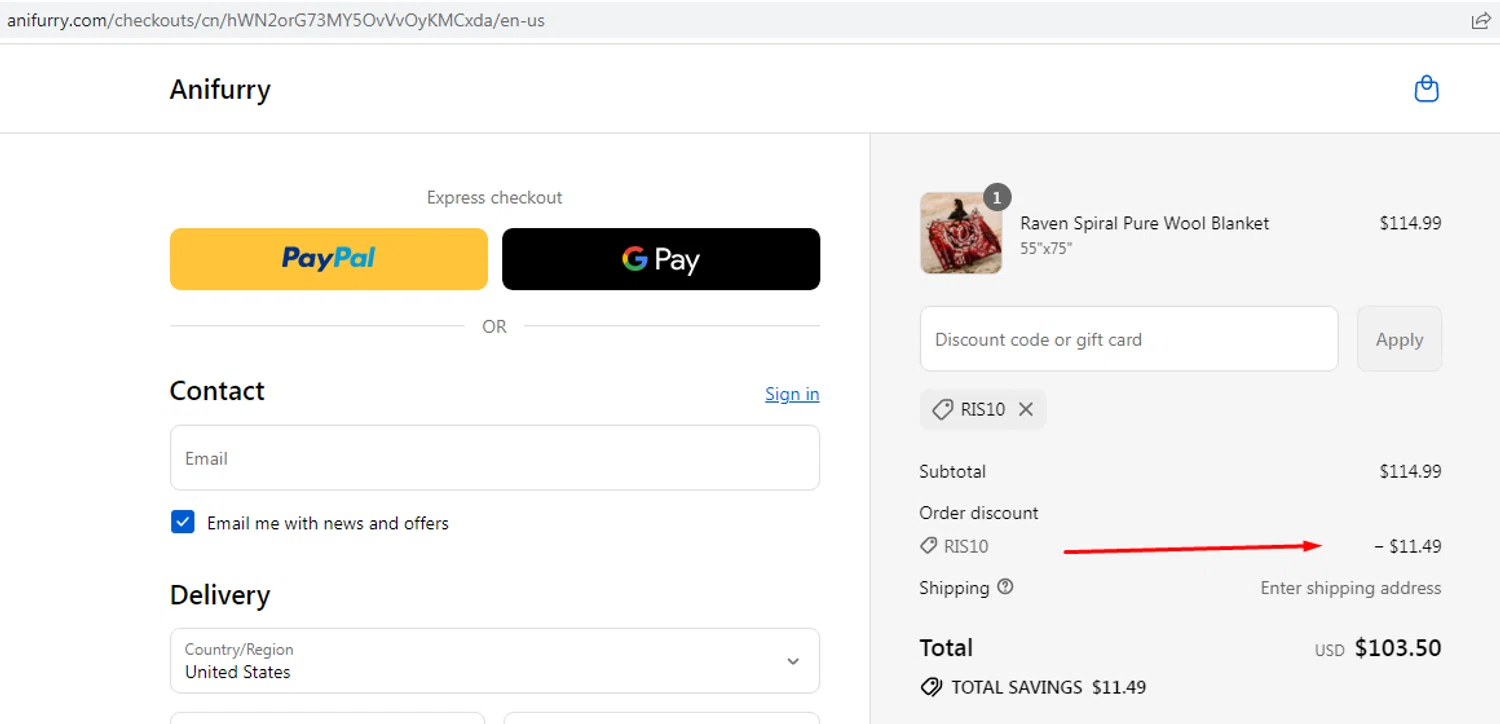Click the quantity badge on blanket image
The height and width of the screenshot is (724, 1500).
[x=997, y=196]
